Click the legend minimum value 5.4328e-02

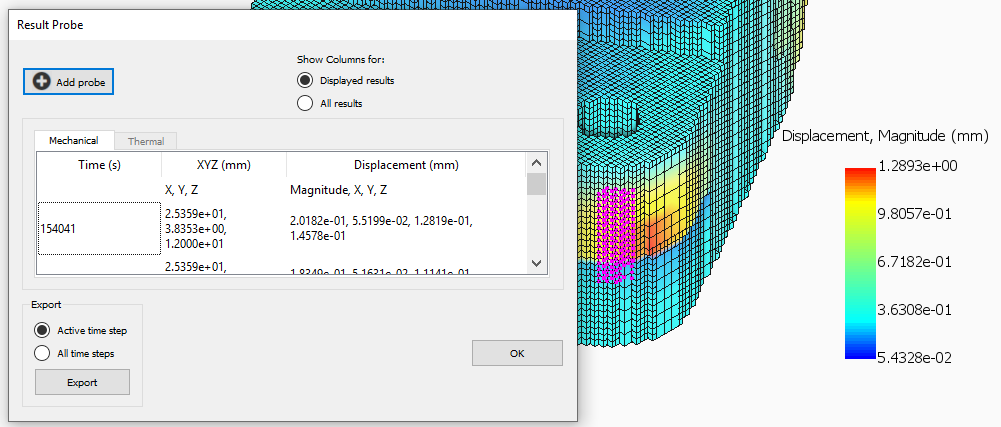(915, 358)
